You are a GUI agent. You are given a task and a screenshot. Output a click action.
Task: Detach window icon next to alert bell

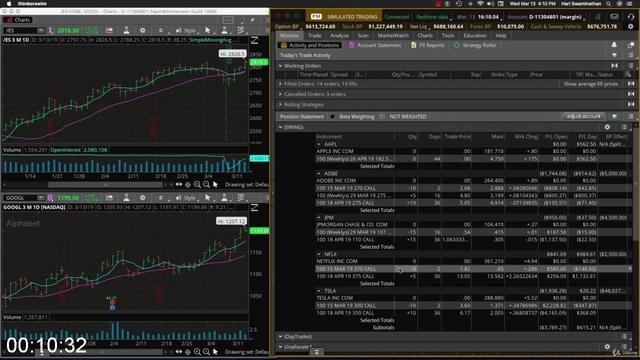(x=631, y=45)
